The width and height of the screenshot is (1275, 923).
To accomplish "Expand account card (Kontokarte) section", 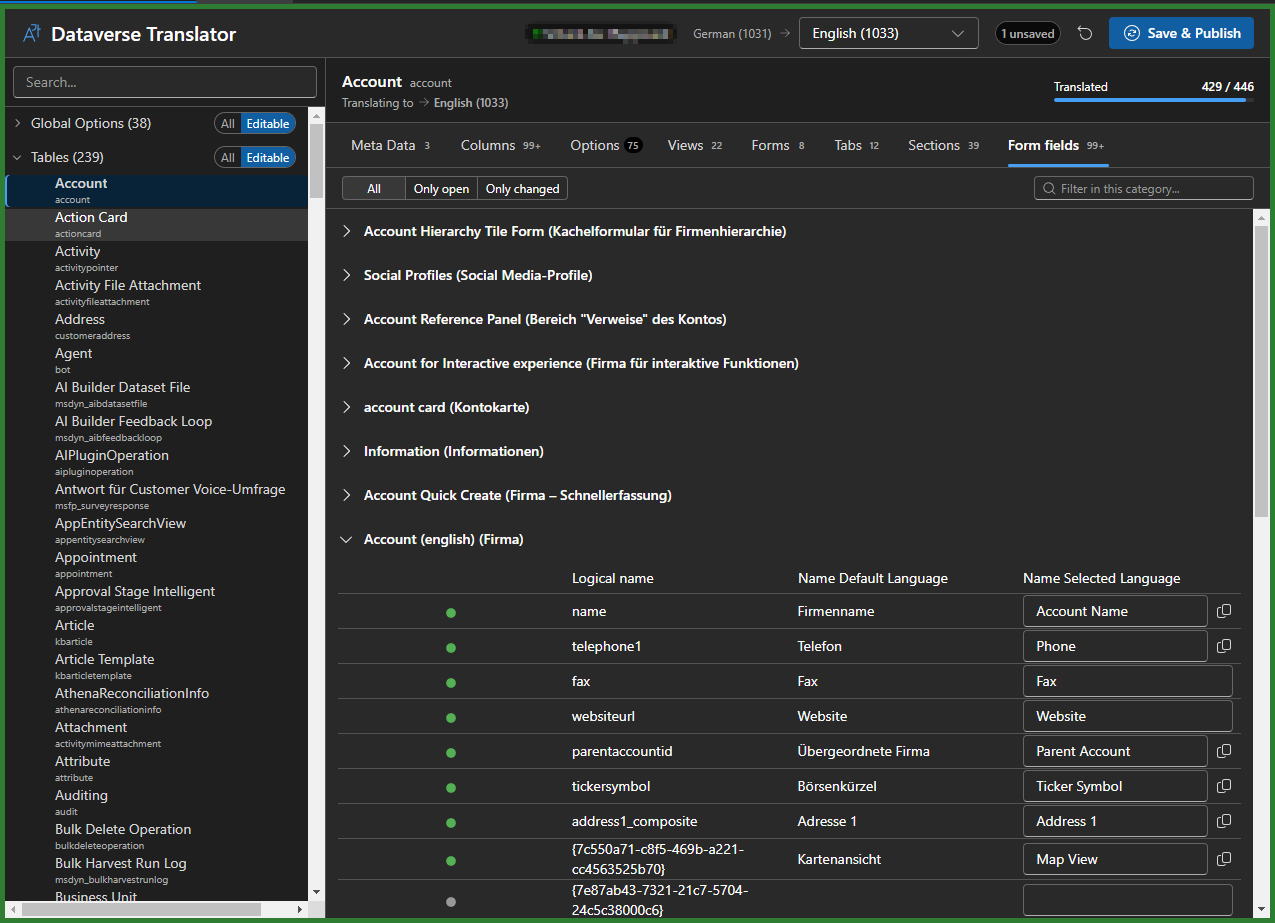I will [x=347, y=407].
